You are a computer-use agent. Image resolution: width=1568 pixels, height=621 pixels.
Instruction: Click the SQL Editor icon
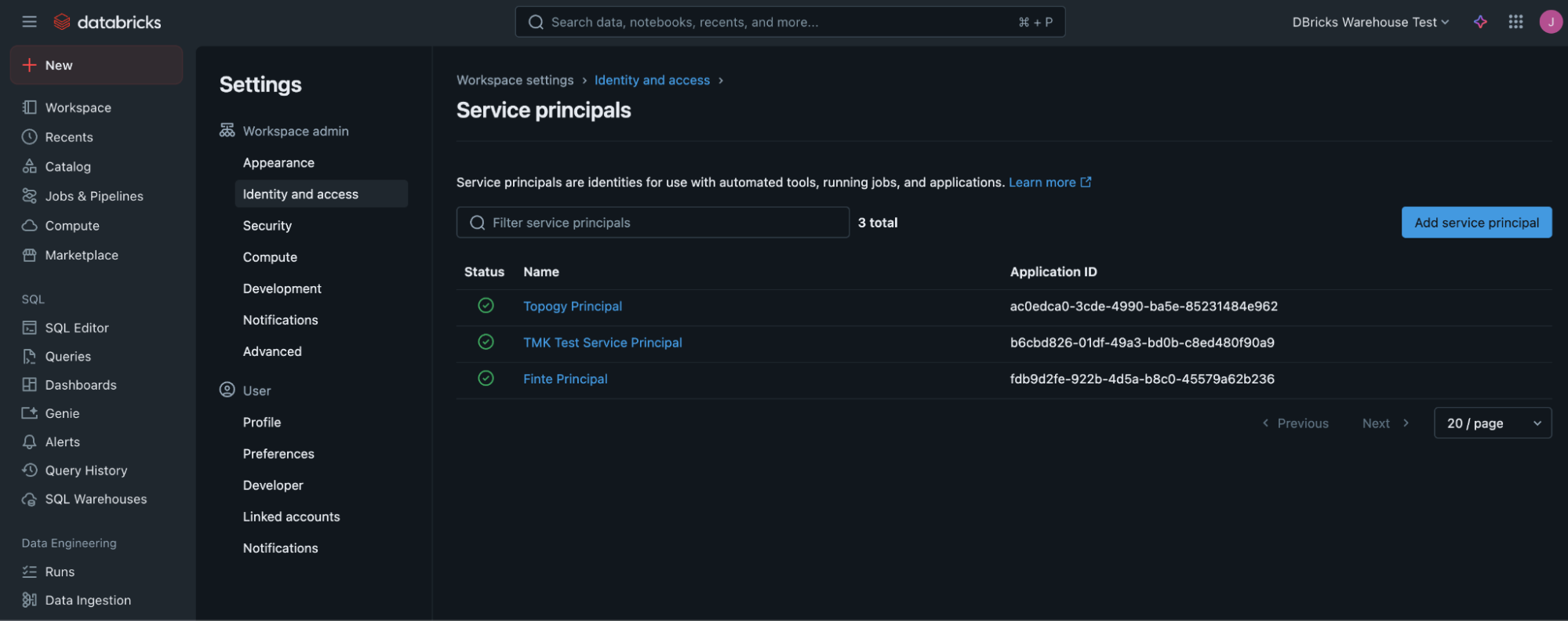30,328
